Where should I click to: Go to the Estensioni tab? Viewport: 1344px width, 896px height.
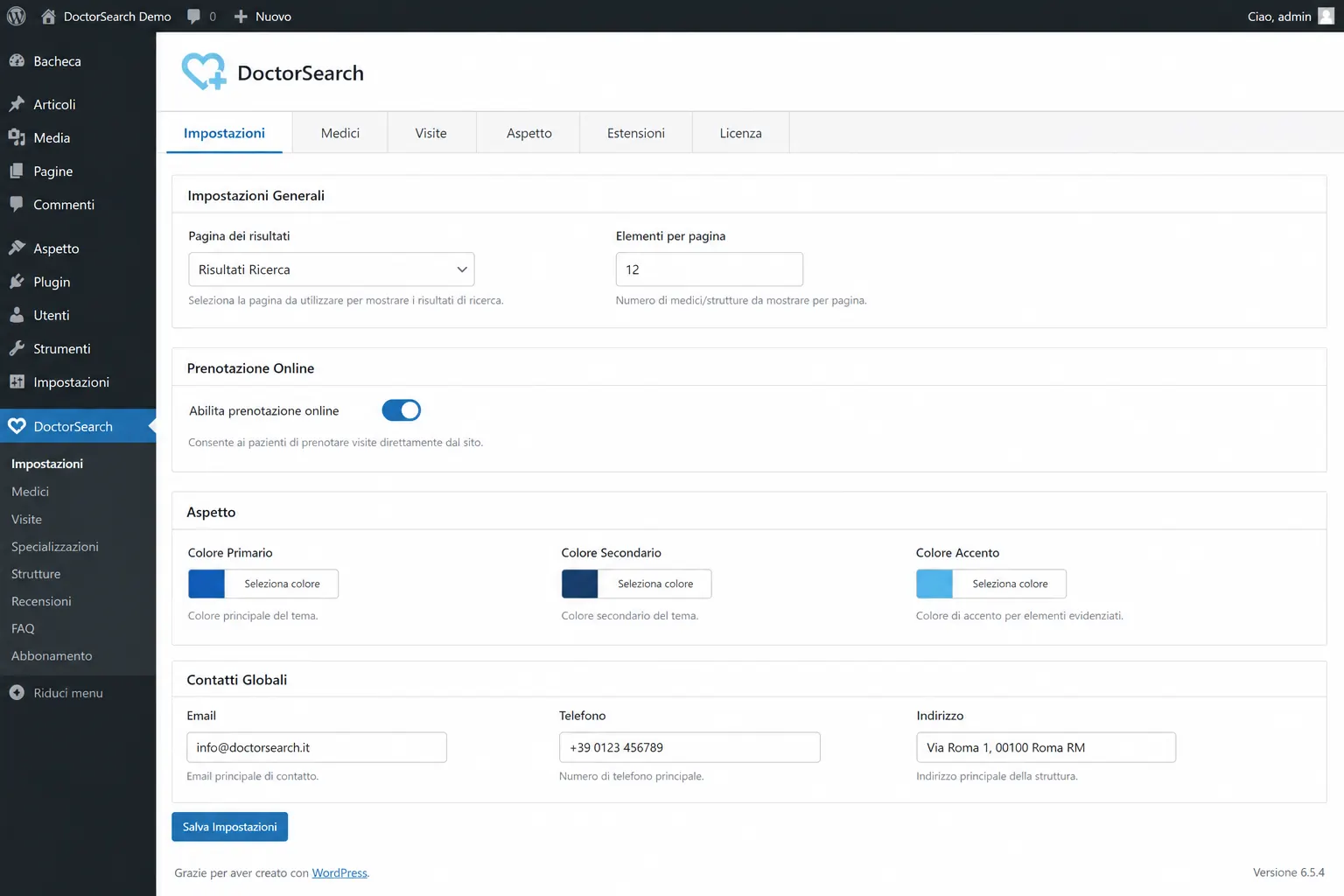(x=636, y=133)
